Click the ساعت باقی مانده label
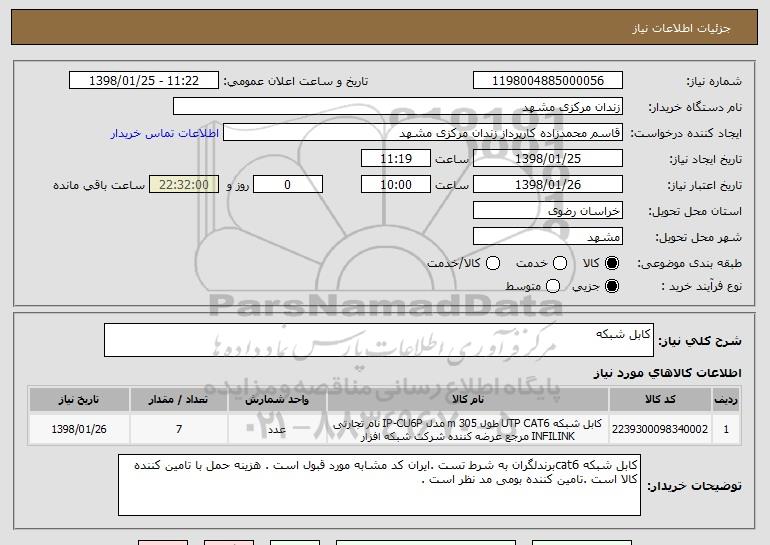770x545 pixels. pyautogui.click(x=99, y=185)
